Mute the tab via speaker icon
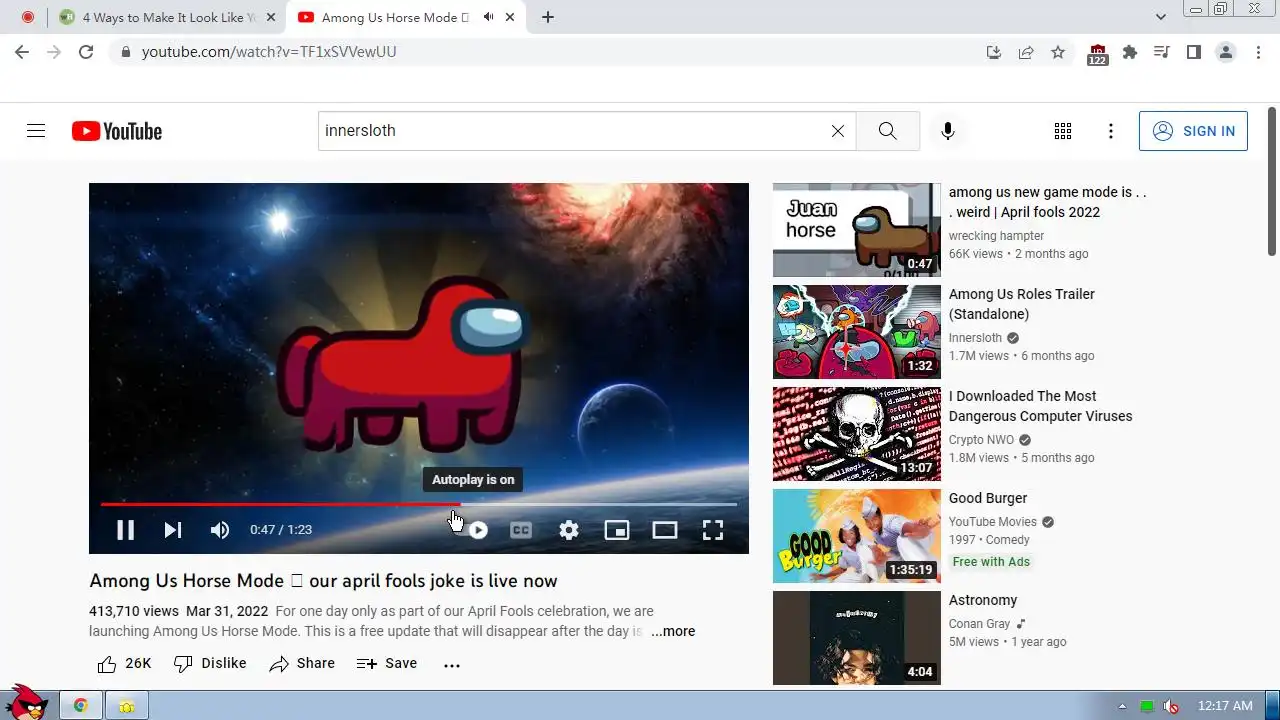This screenshot has height=720, width=1280. (x=489, y=17)
